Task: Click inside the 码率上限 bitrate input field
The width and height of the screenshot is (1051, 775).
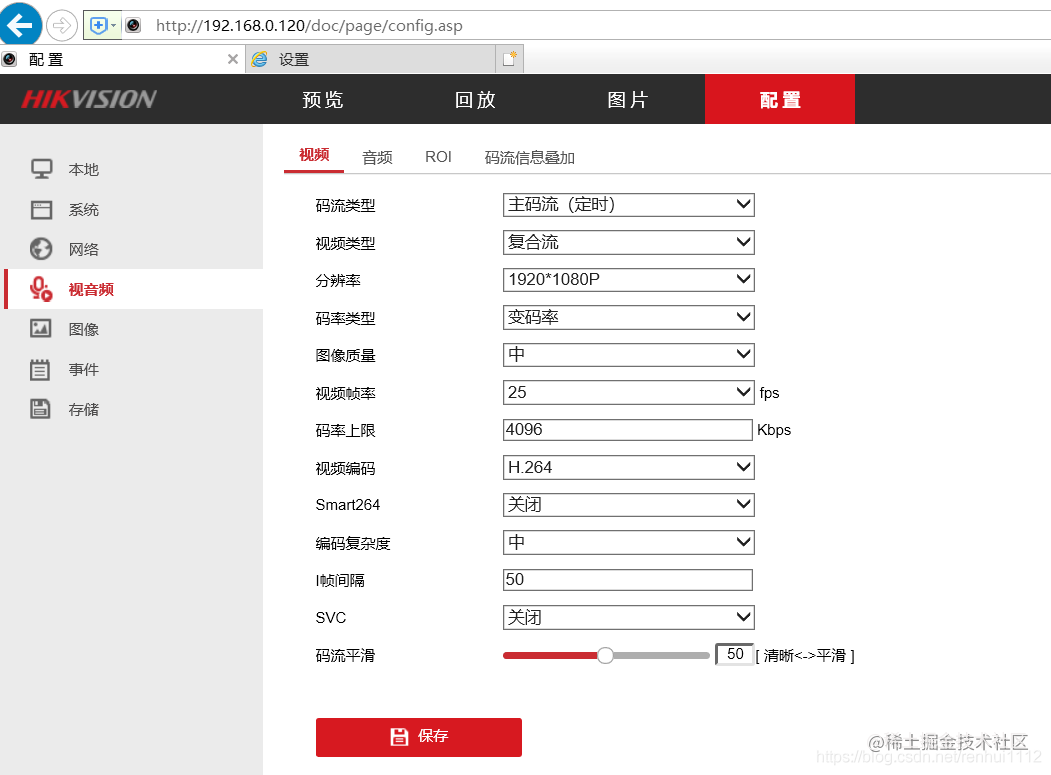Action: pos(628,429)
